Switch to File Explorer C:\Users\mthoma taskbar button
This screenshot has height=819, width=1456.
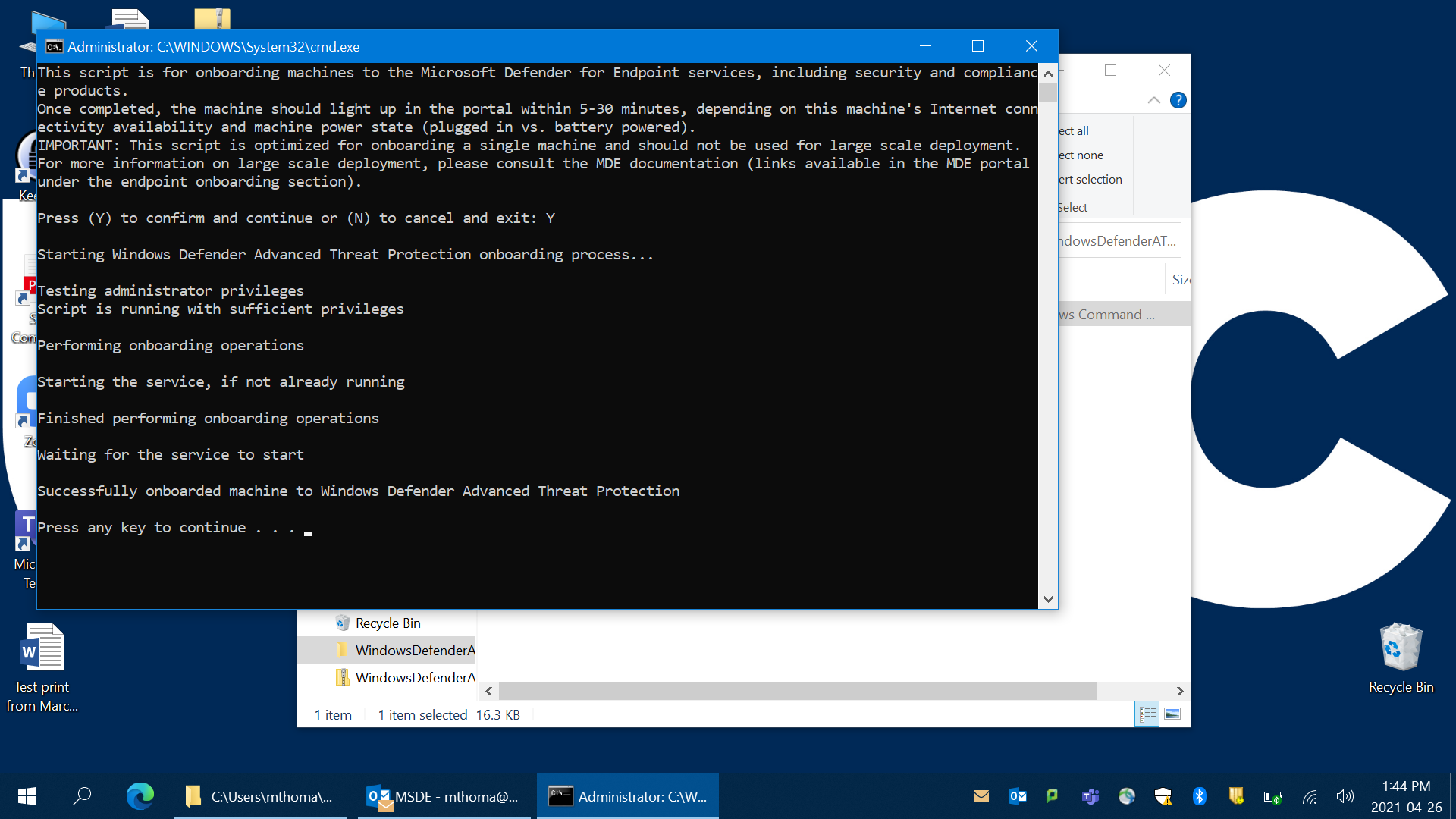click(261, 796)
